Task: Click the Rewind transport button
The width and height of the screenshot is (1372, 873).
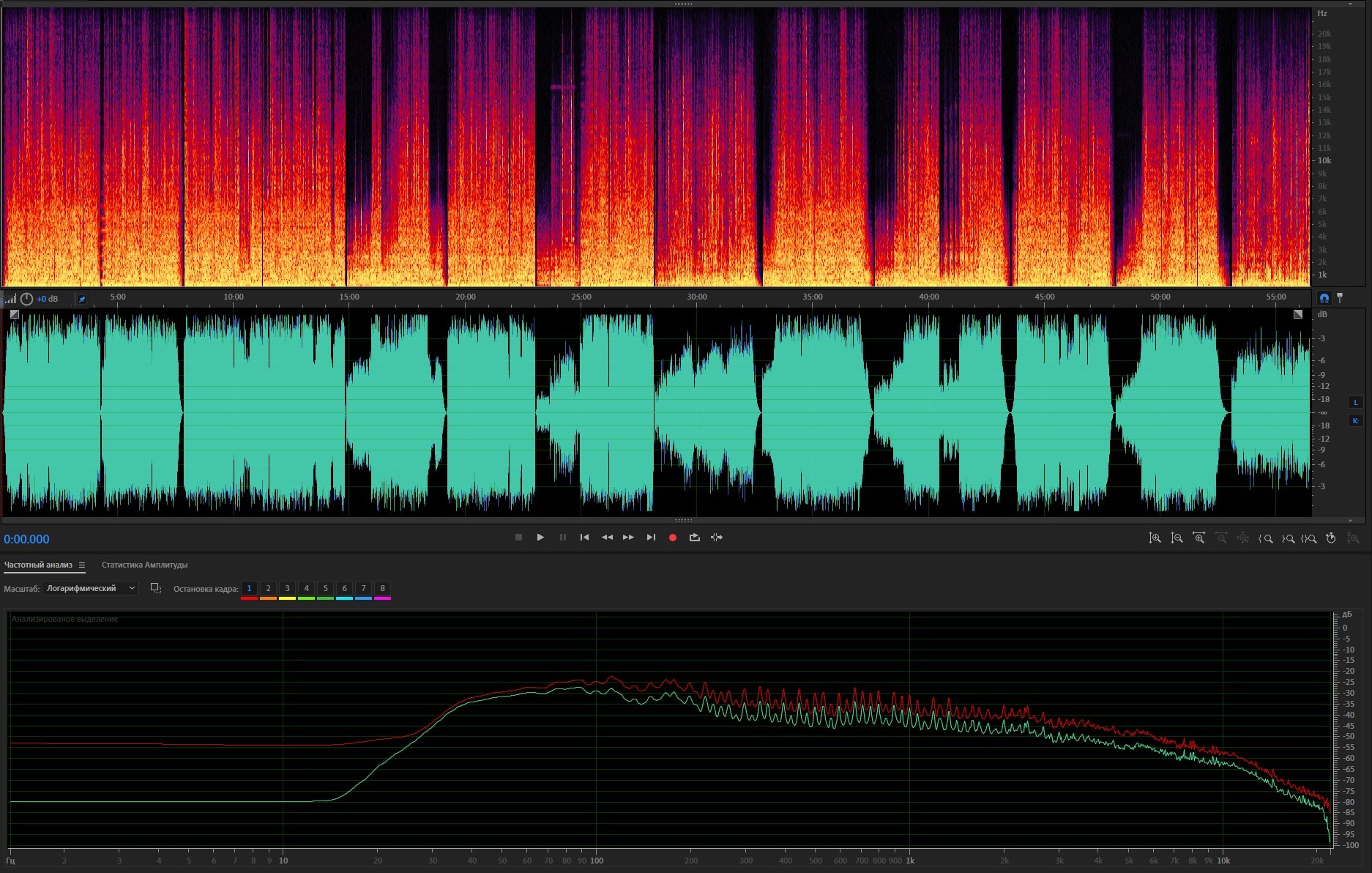Action: click(x=607, y=538)
